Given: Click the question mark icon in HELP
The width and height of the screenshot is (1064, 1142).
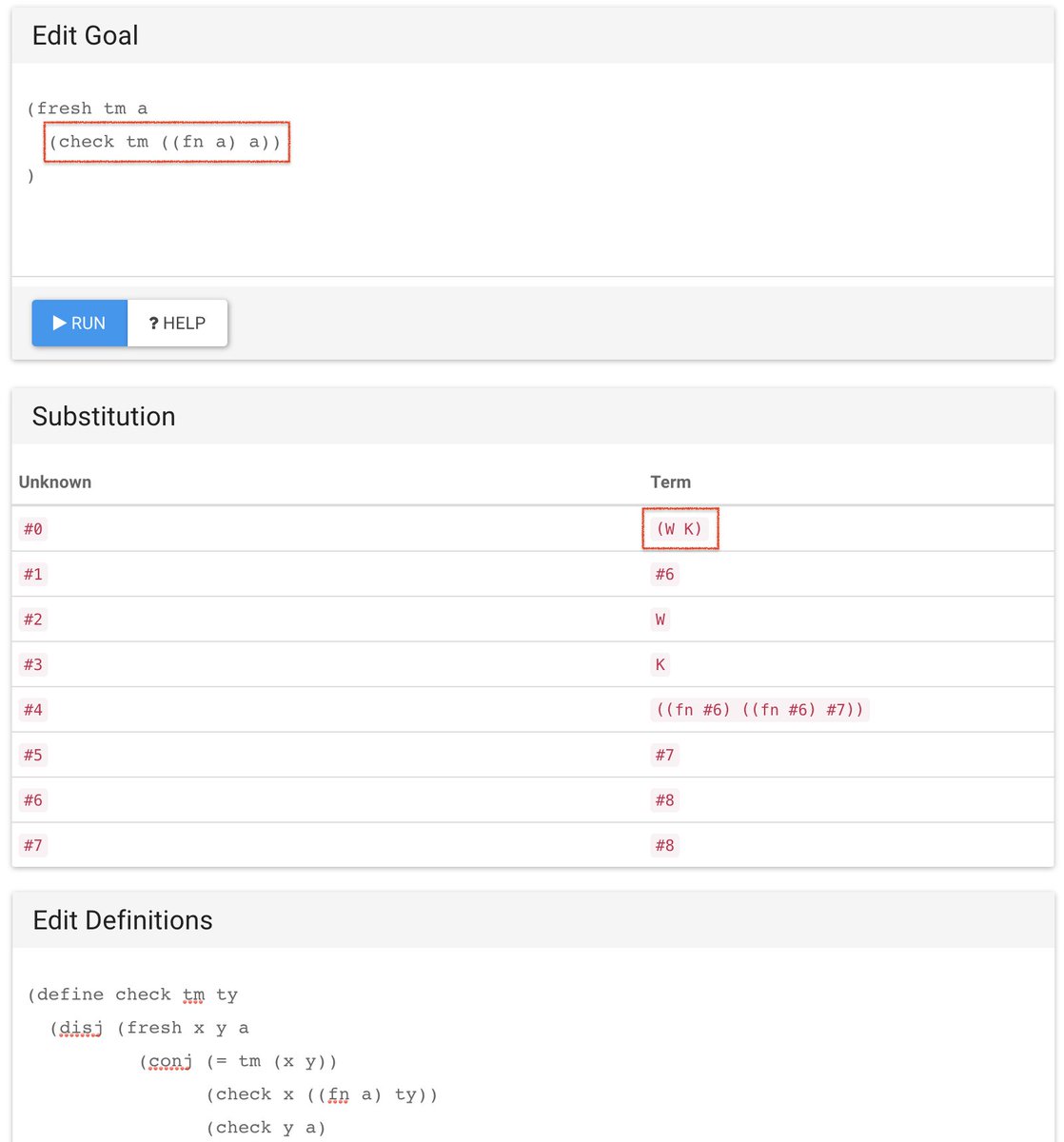Looking at the screenshot, I should pos(153,324).
